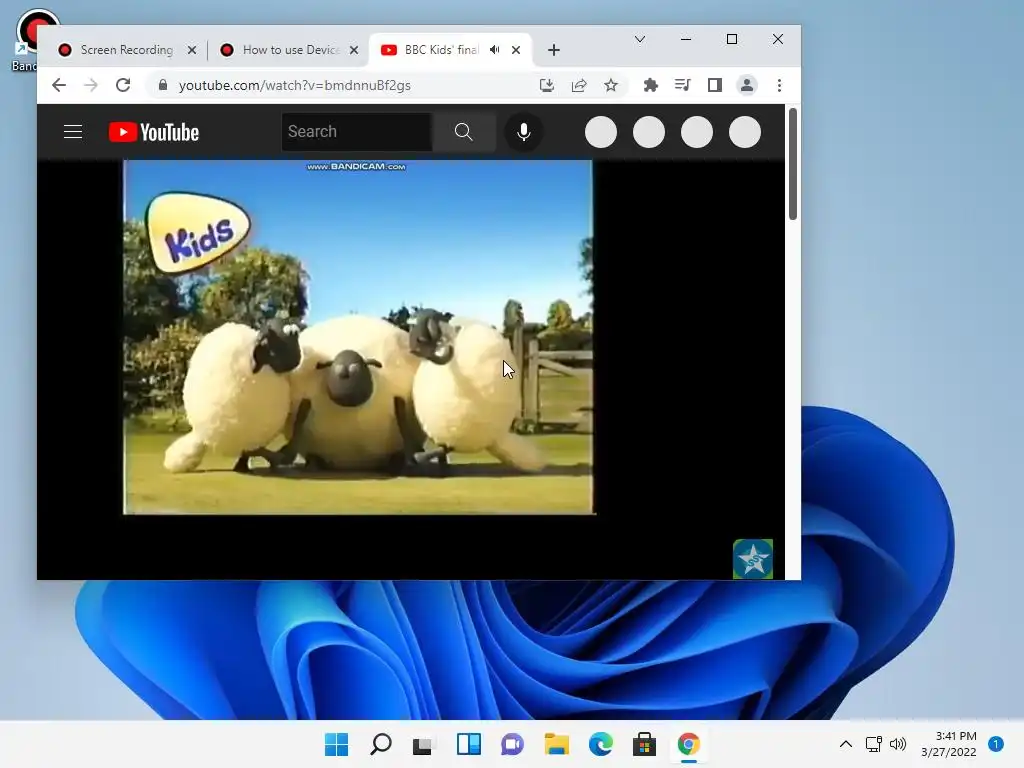Open the notification count badge
The image size is (1024, 768).
click(996, 744)
